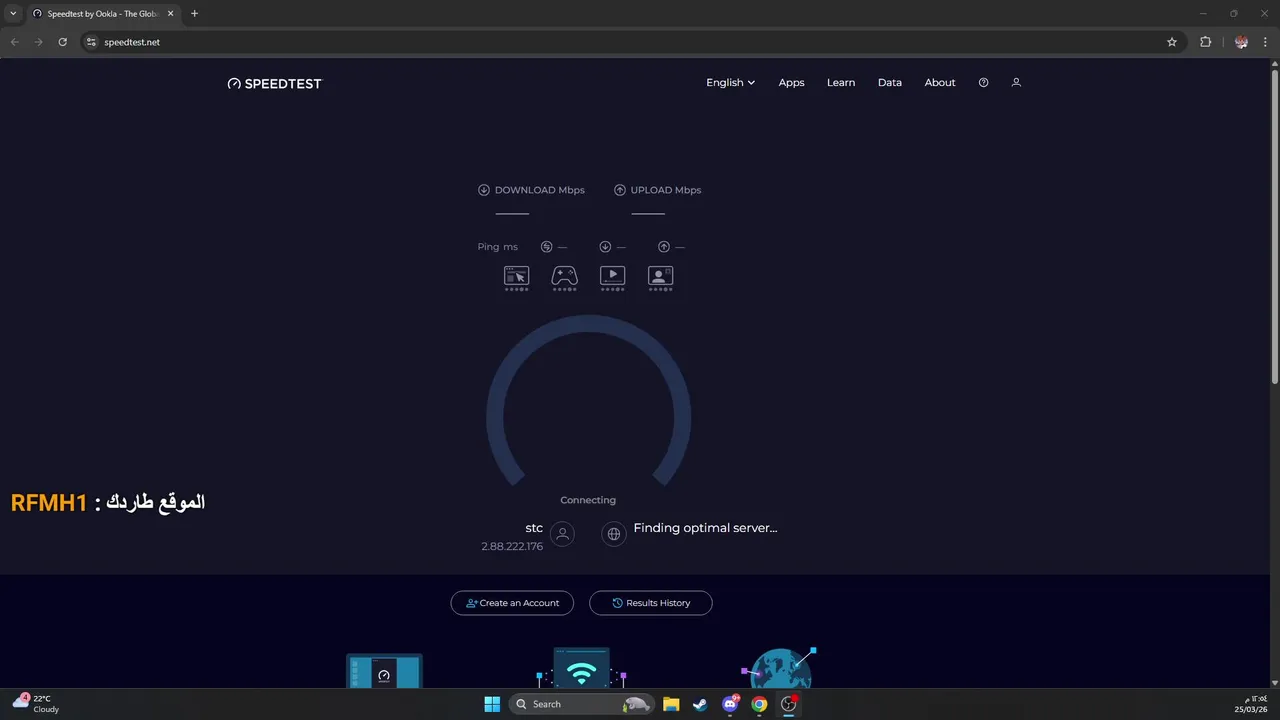Select the Speedtest by Ookla tab

click(x=105, y=14)
